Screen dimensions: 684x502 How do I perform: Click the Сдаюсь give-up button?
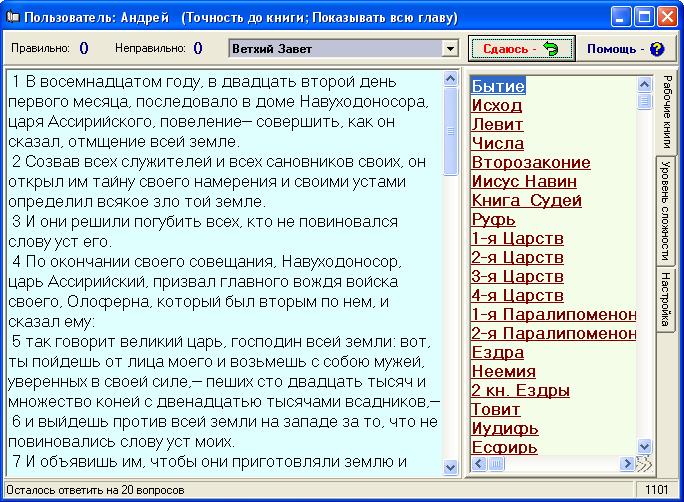point(522,49)
